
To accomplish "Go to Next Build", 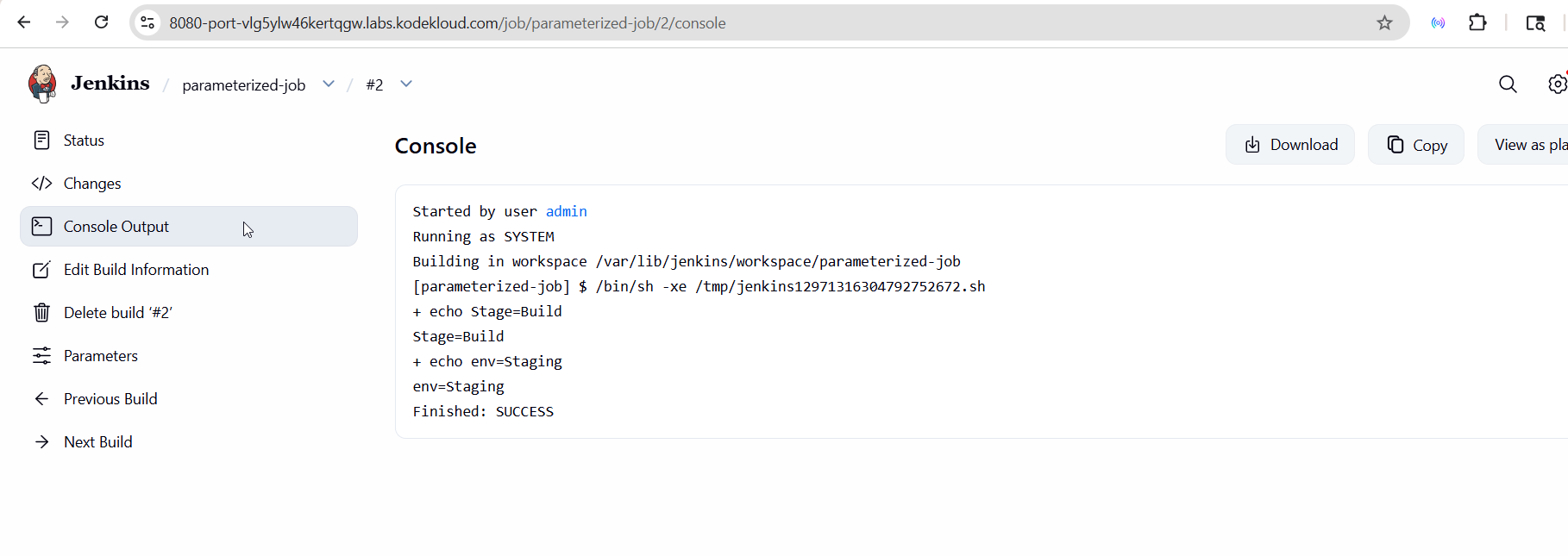I will pyautogui.click(x=97, y=442).
